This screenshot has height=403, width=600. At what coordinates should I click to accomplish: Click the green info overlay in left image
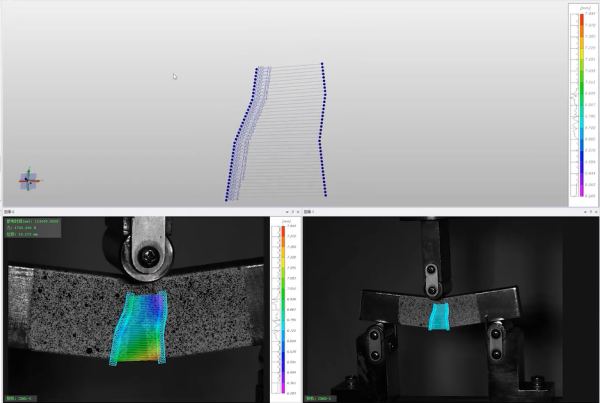[32, 228]
